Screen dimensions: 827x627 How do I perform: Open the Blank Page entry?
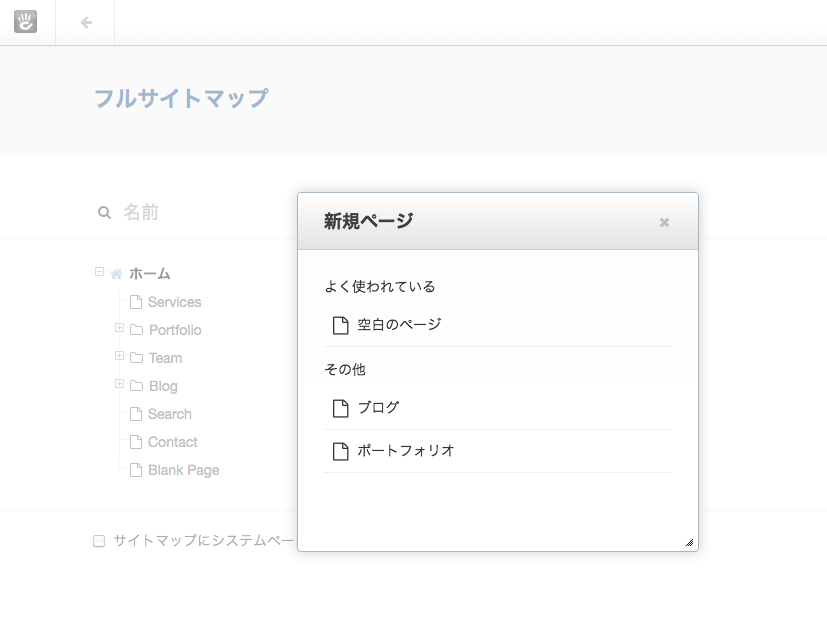(184, 470)
